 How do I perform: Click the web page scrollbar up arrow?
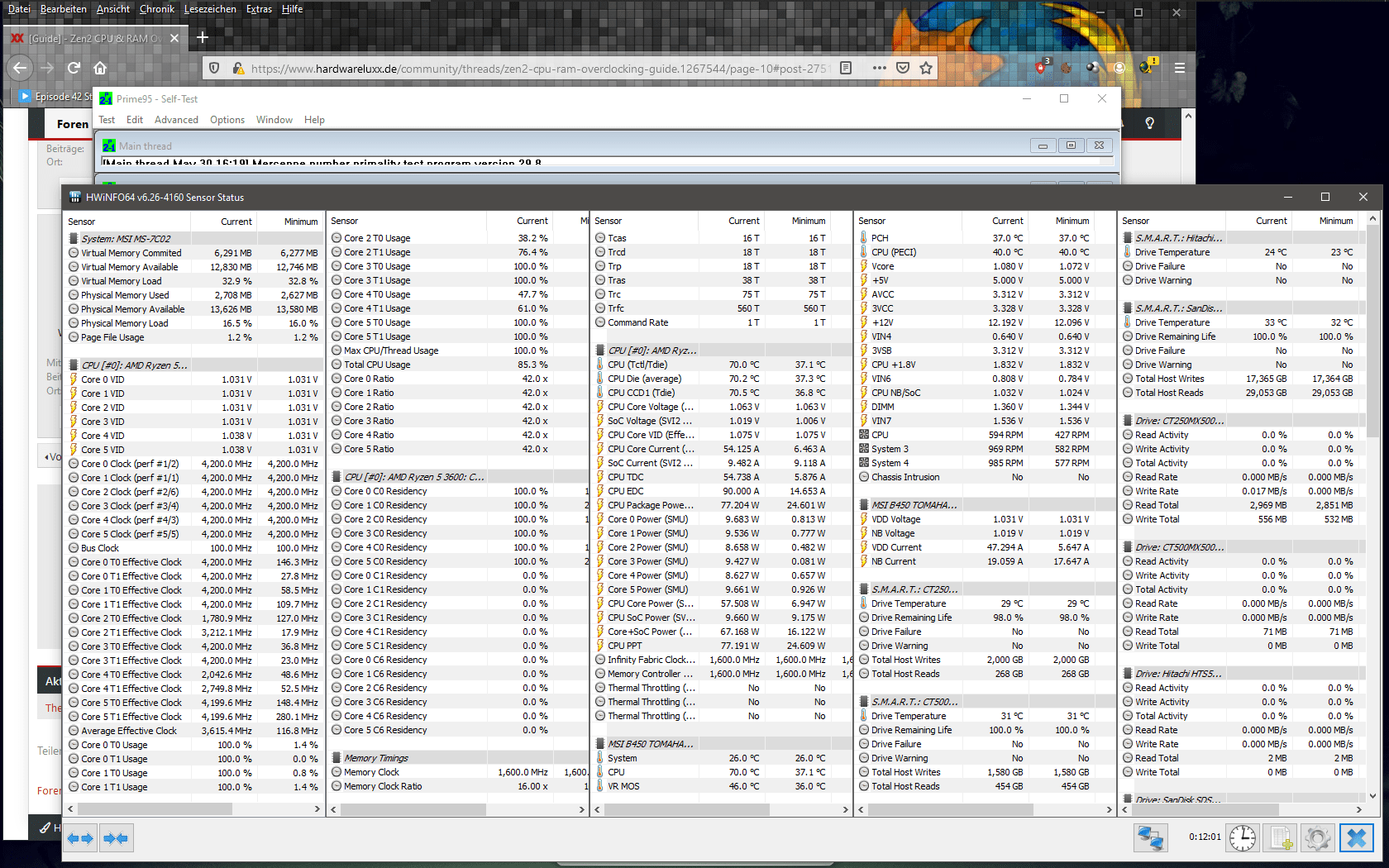(x=1188, y=115)
